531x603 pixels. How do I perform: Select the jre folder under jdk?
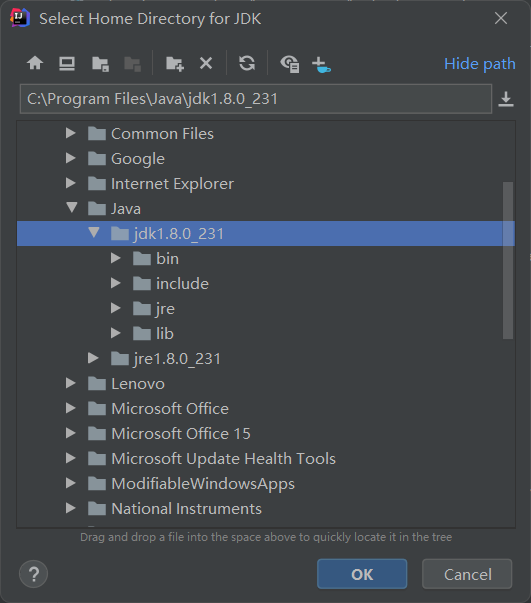click(165, 309)
